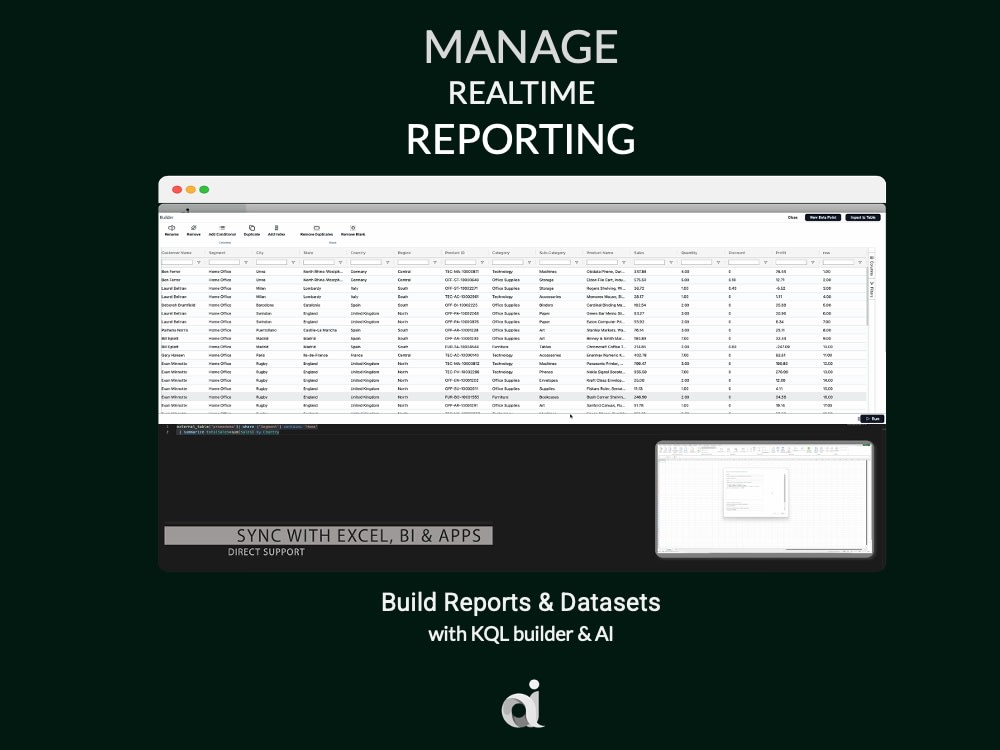1000x750 pixels.
Task: Select the Add Conditional column tool
Action: [x=222, y=228]
